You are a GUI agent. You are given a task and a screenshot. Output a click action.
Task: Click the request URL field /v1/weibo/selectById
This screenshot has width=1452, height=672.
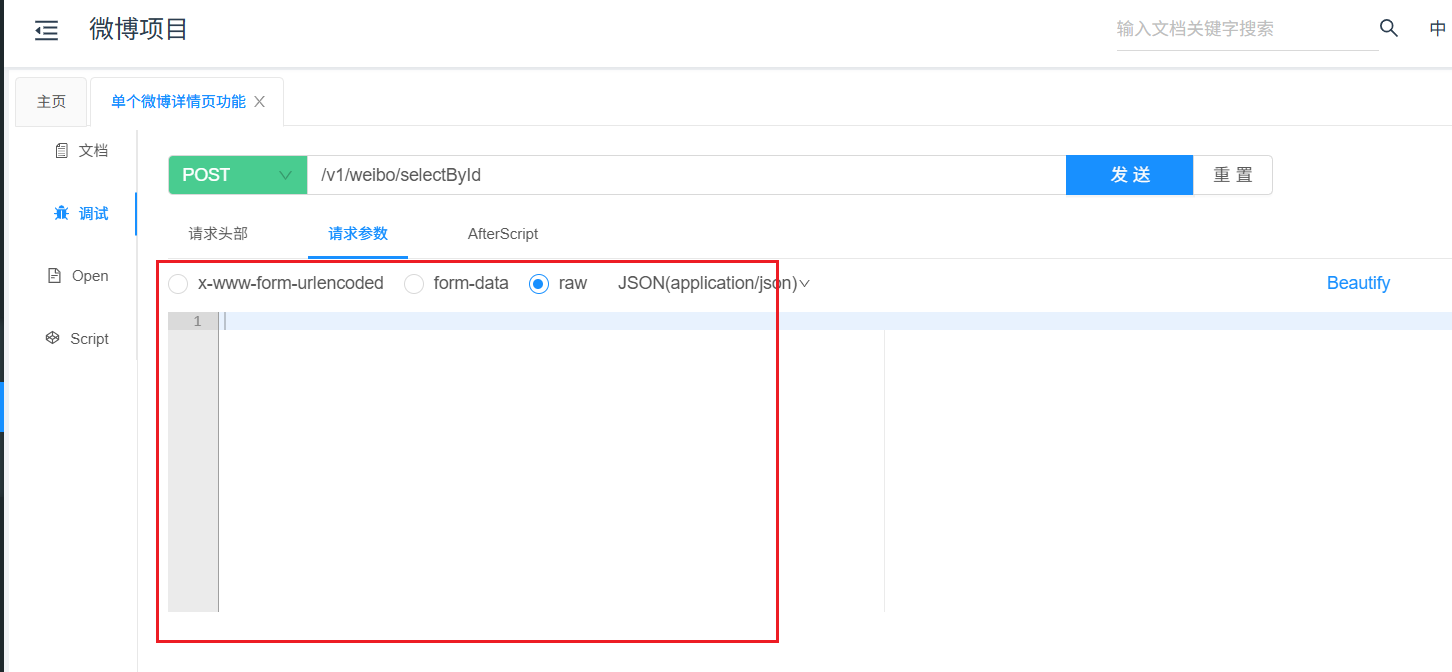[686, 175]
